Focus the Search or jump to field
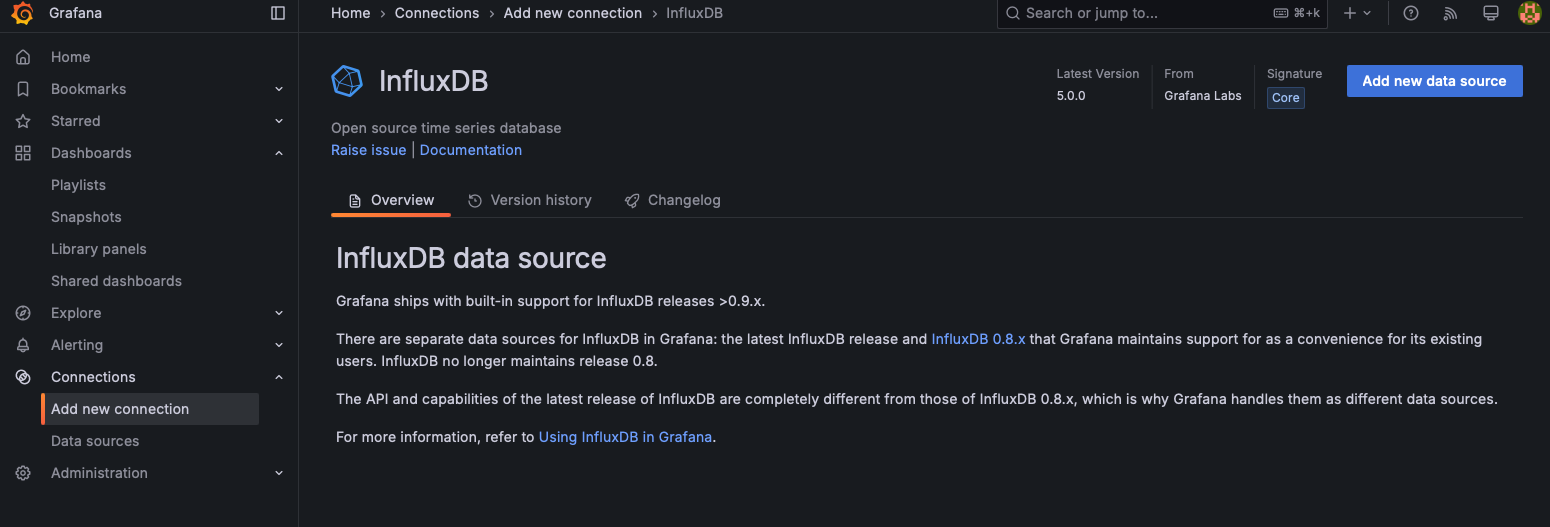This screenshot has width=1550, height=527. tap(1140, 13)
